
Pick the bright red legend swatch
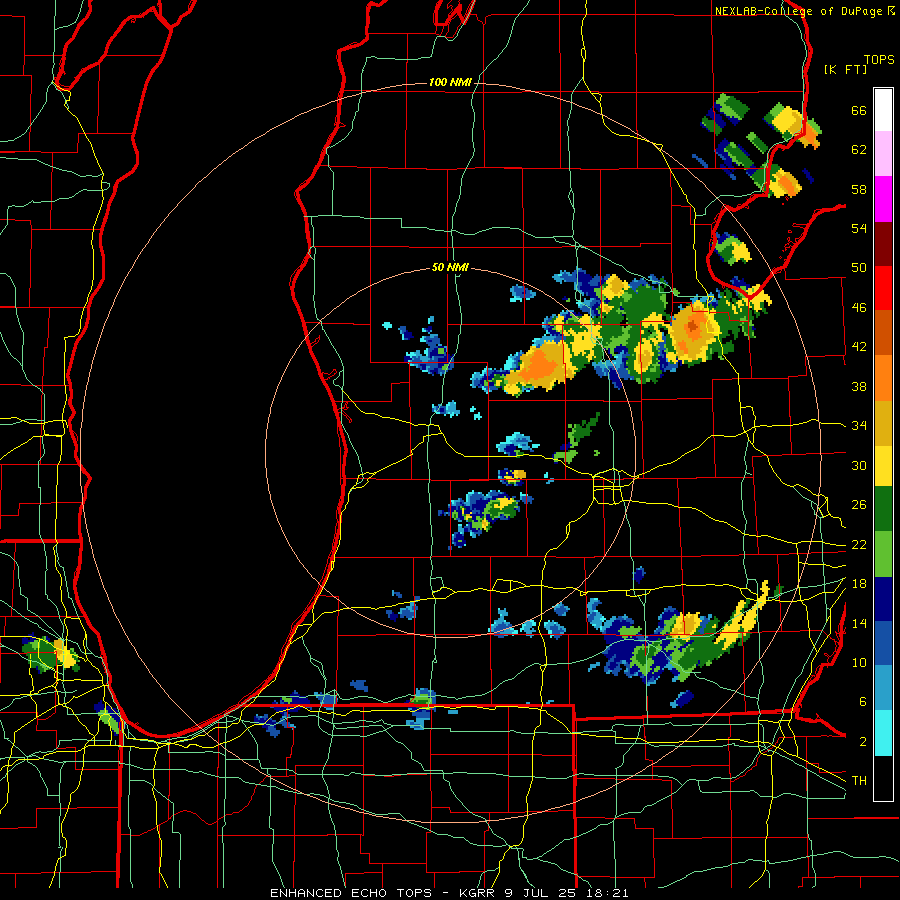pos(883,288)
